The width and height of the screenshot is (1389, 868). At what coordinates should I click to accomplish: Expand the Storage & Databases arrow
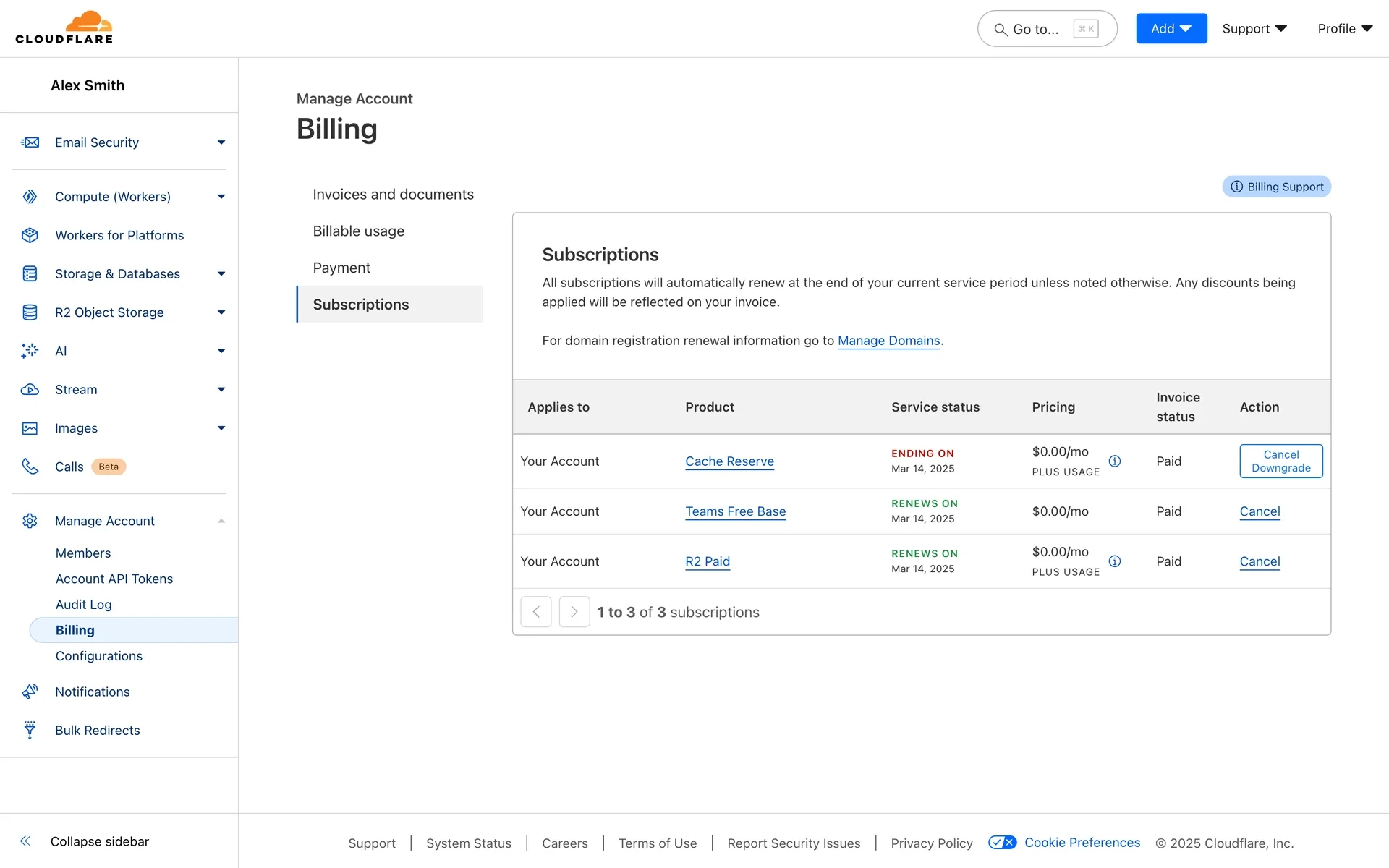221,273
